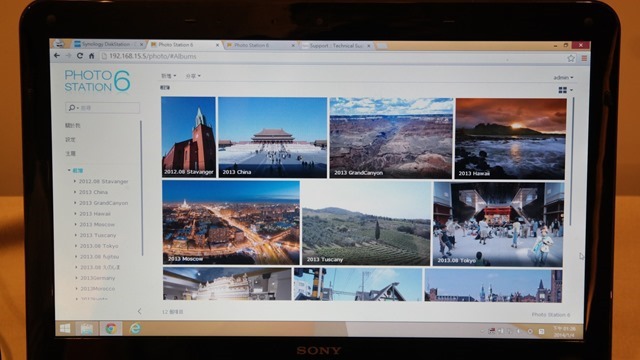Open Chrome hamburger menu icon
This screenshot has width=640, height=360.
click(584, 58)
